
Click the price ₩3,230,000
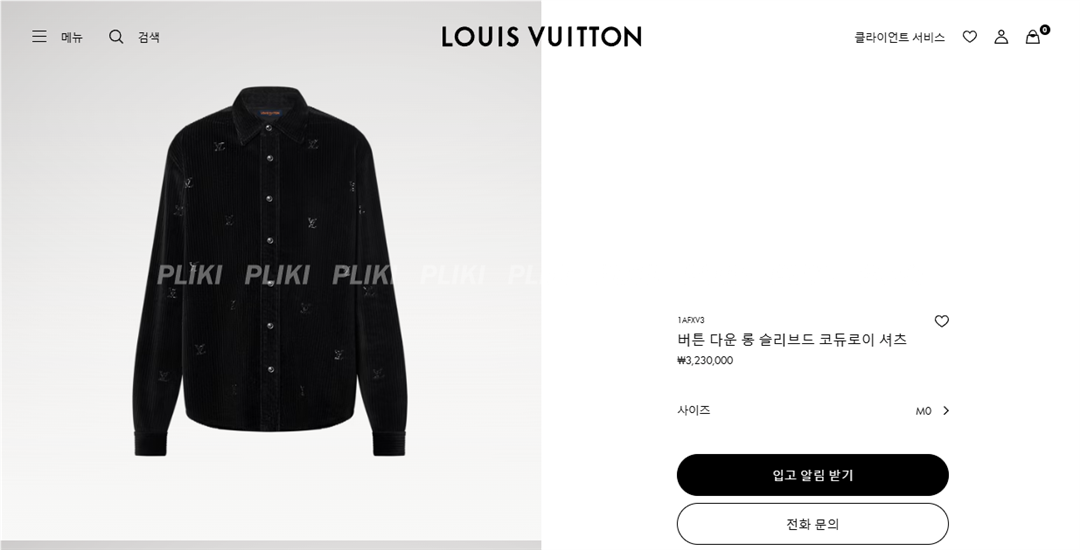click(x=705, y=360)
